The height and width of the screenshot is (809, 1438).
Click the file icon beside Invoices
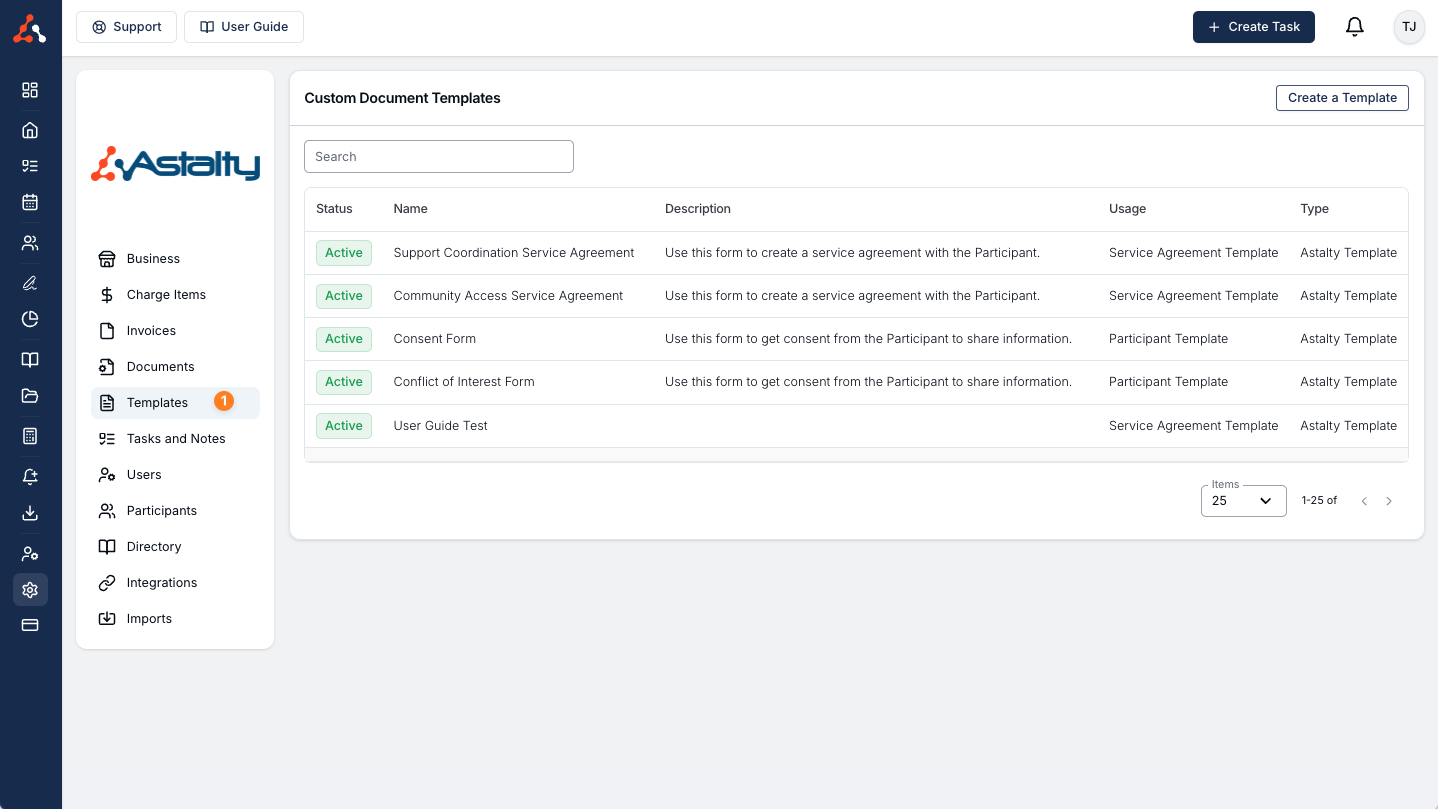click(x=107, y=331)
